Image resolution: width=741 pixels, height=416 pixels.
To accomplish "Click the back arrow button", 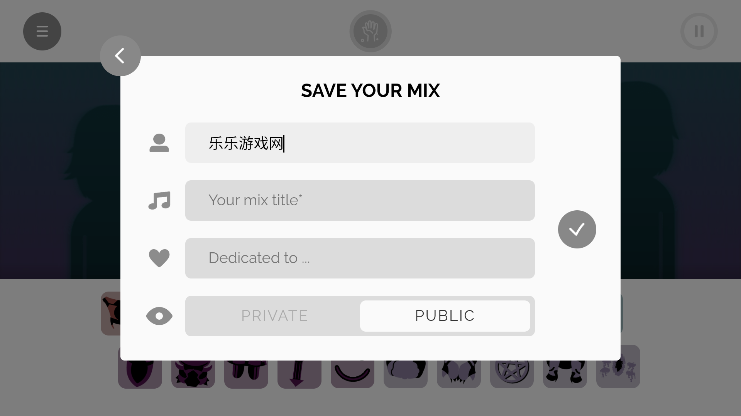I will click(x=120, y=56).
